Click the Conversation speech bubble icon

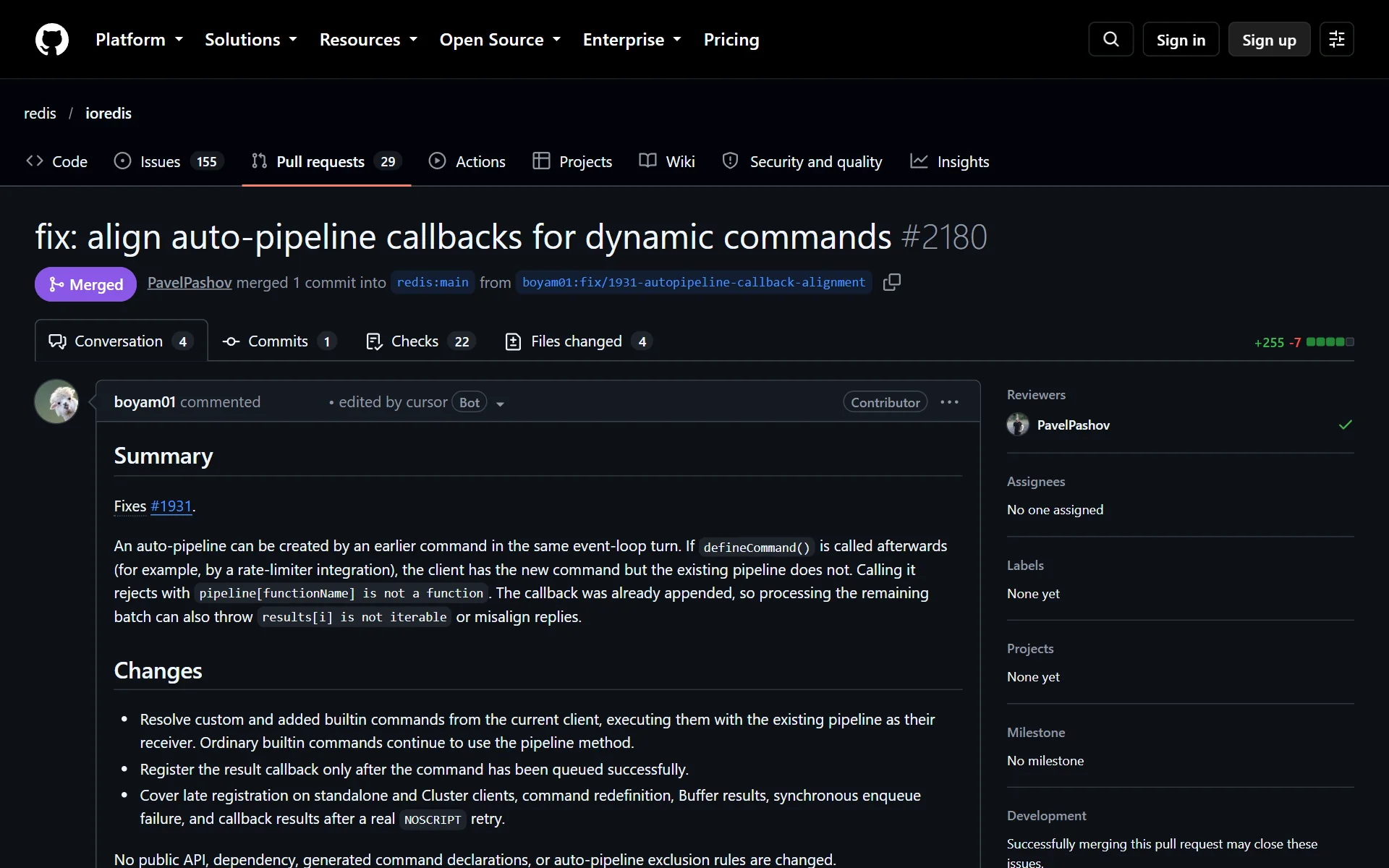(57, 341)
